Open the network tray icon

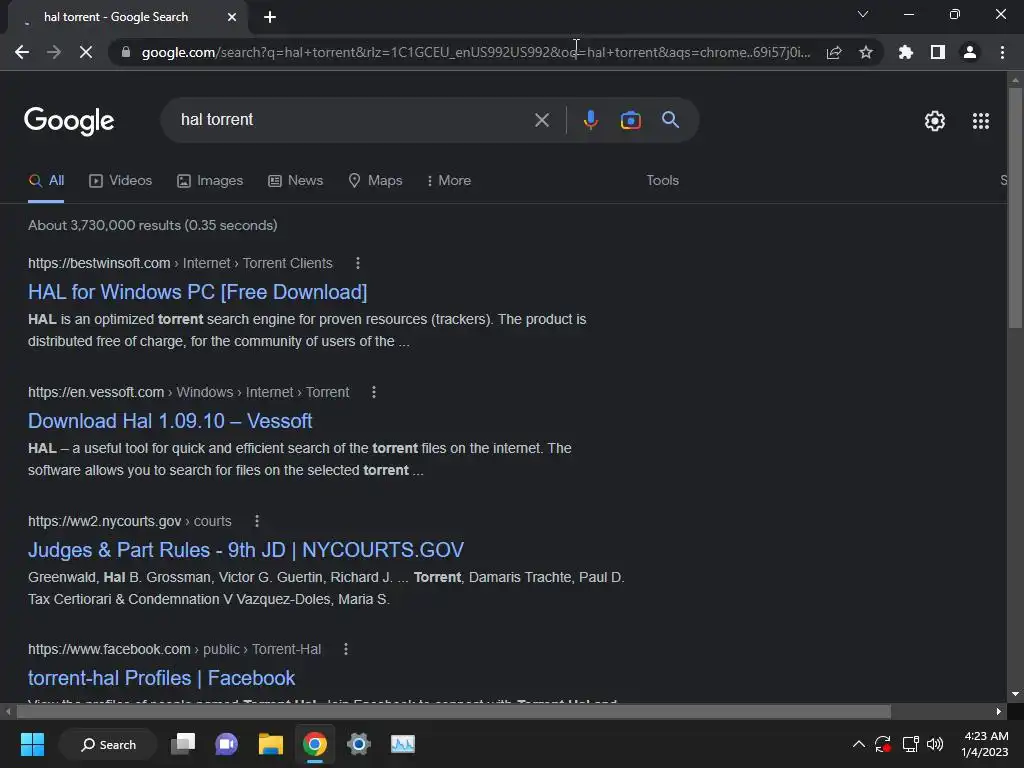pos(910,744)
